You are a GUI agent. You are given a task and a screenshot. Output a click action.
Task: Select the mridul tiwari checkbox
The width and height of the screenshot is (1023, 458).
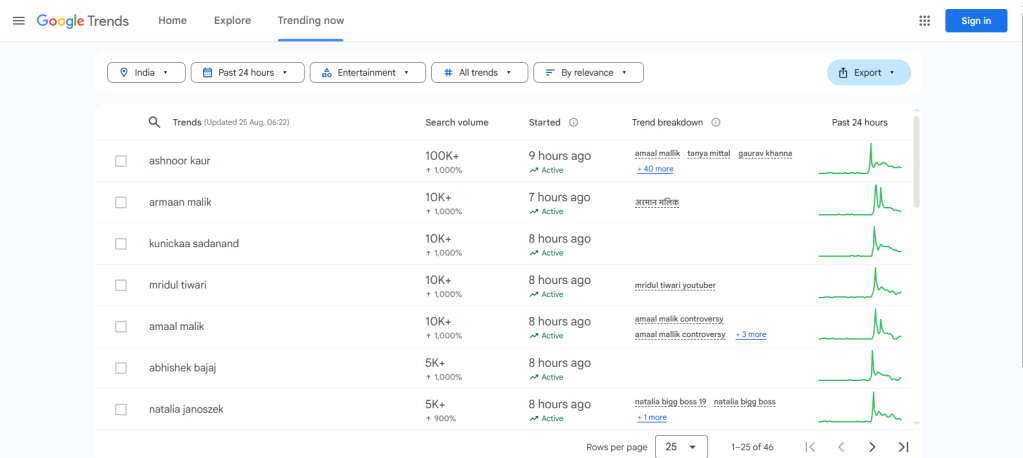point(121,285)
